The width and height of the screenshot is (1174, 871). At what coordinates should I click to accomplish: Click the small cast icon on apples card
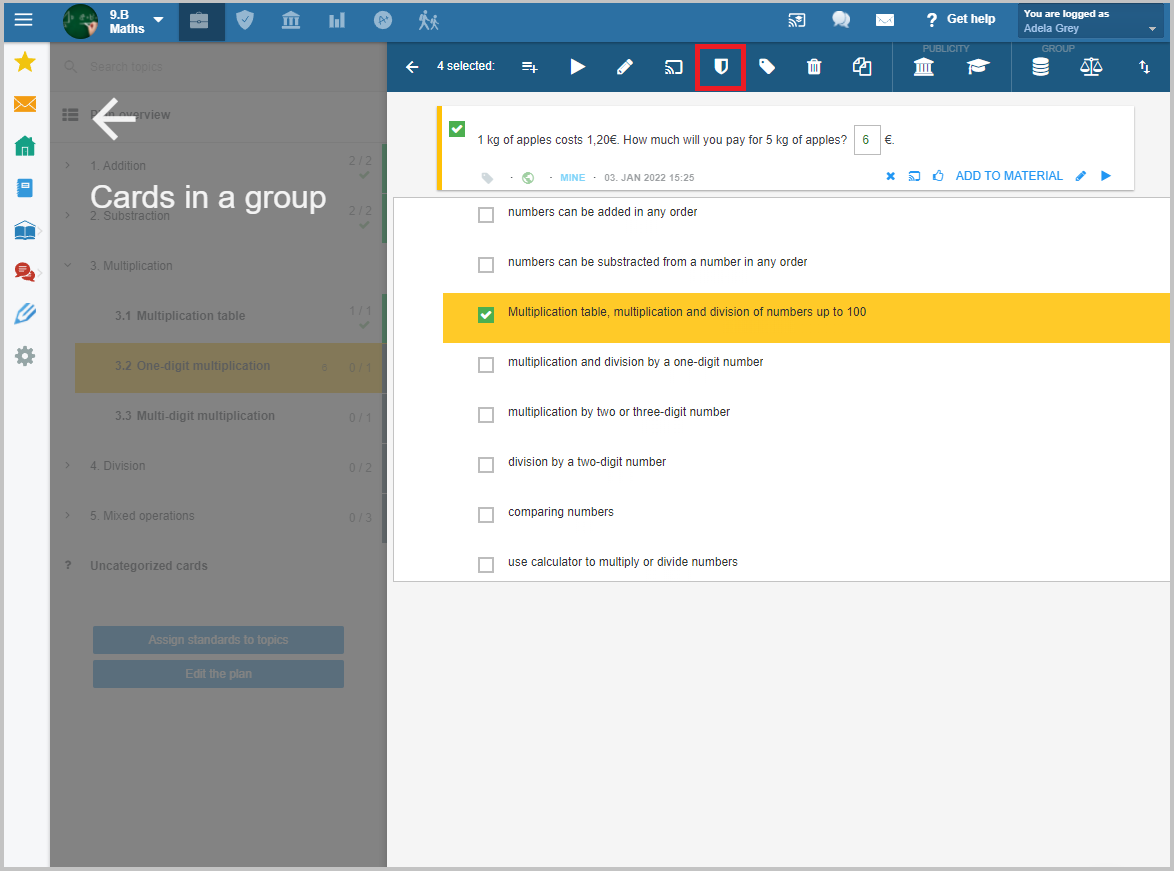tap(914, 177)
